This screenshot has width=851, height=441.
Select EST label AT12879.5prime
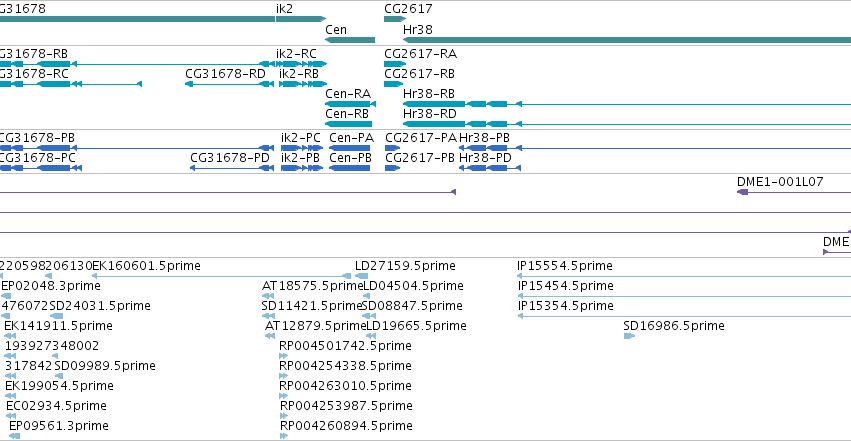click(x=315, y=326)
